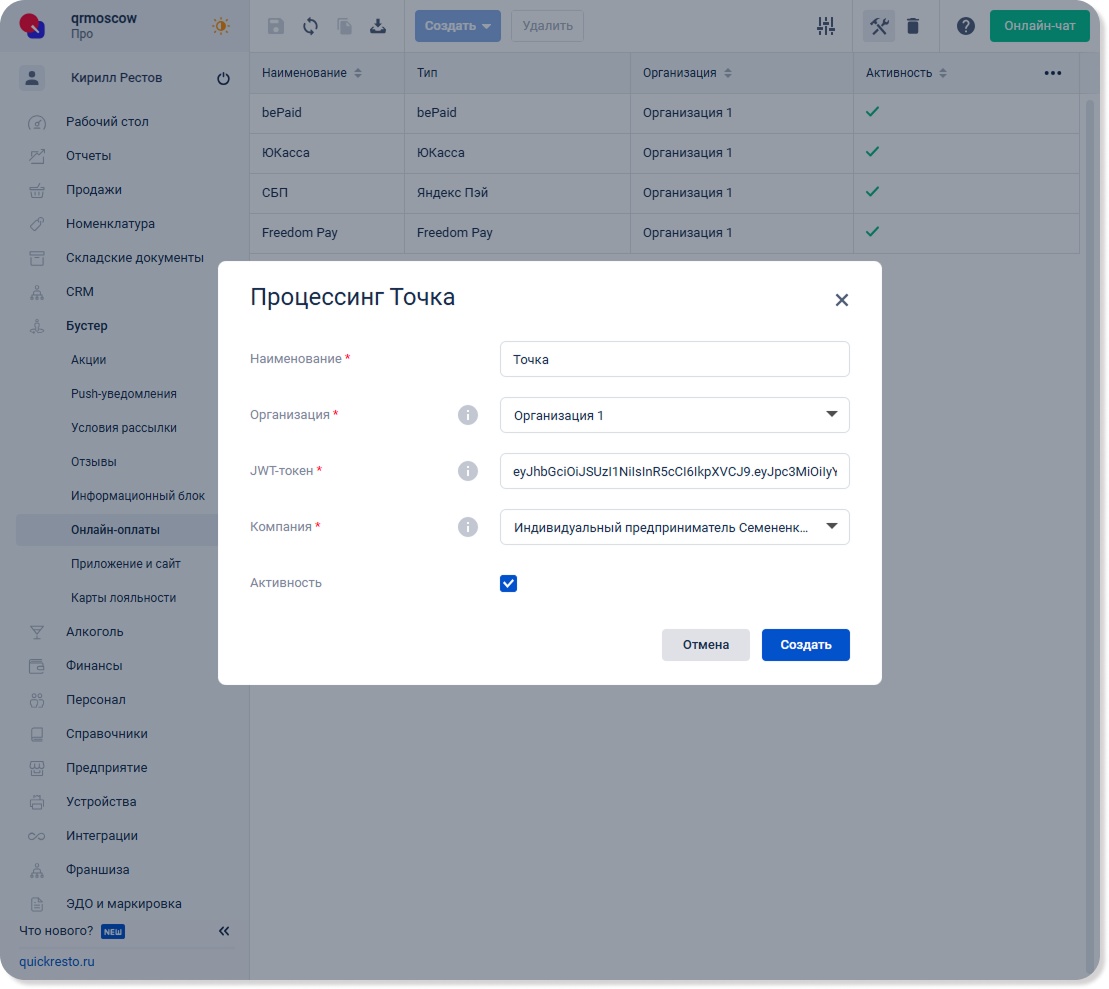Viewport: 1109px width, 989px height.
Task: Open the Создать dropdown in toolbar
Action: coord(457,26)
